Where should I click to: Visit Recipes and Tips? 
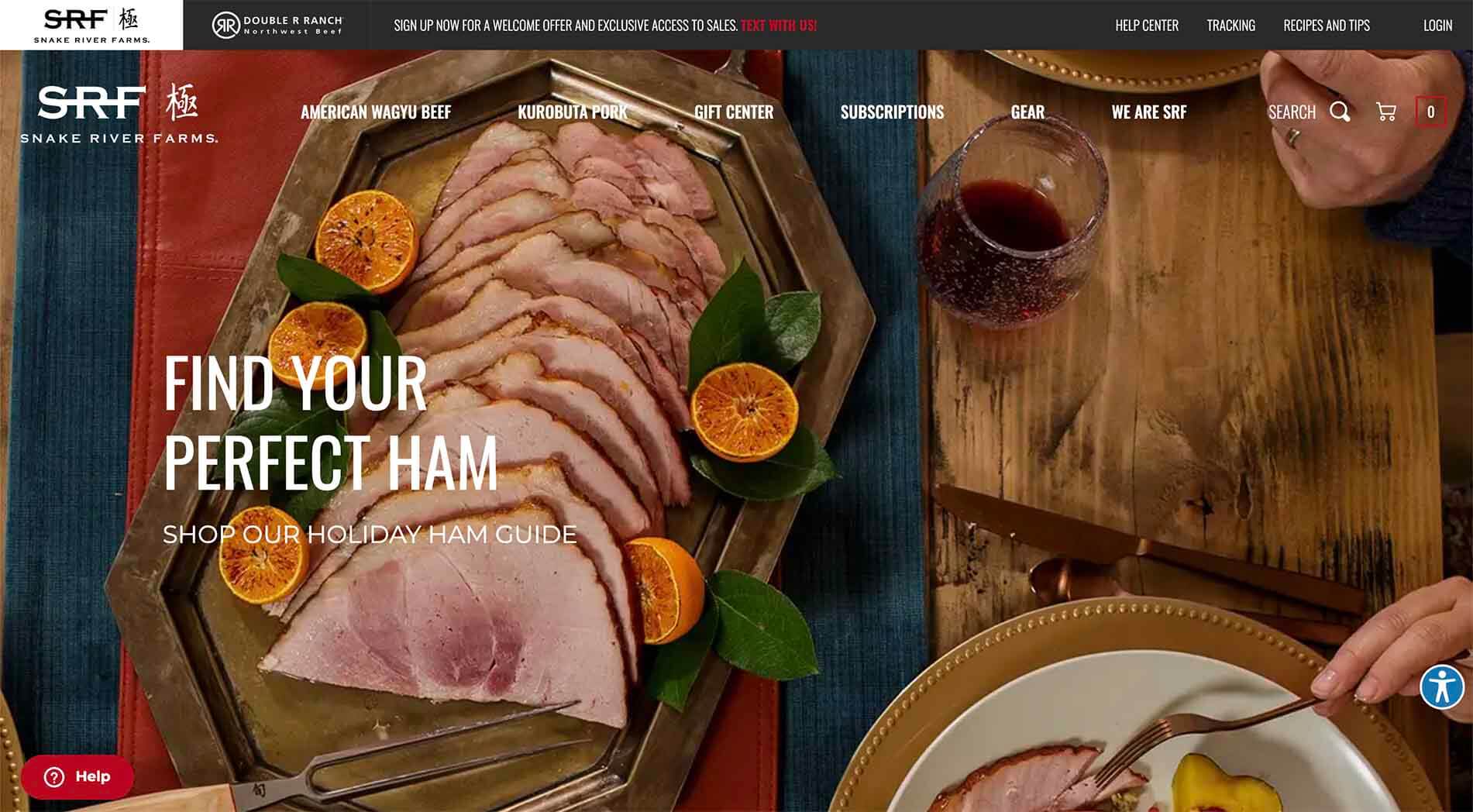coord(1327,26)
